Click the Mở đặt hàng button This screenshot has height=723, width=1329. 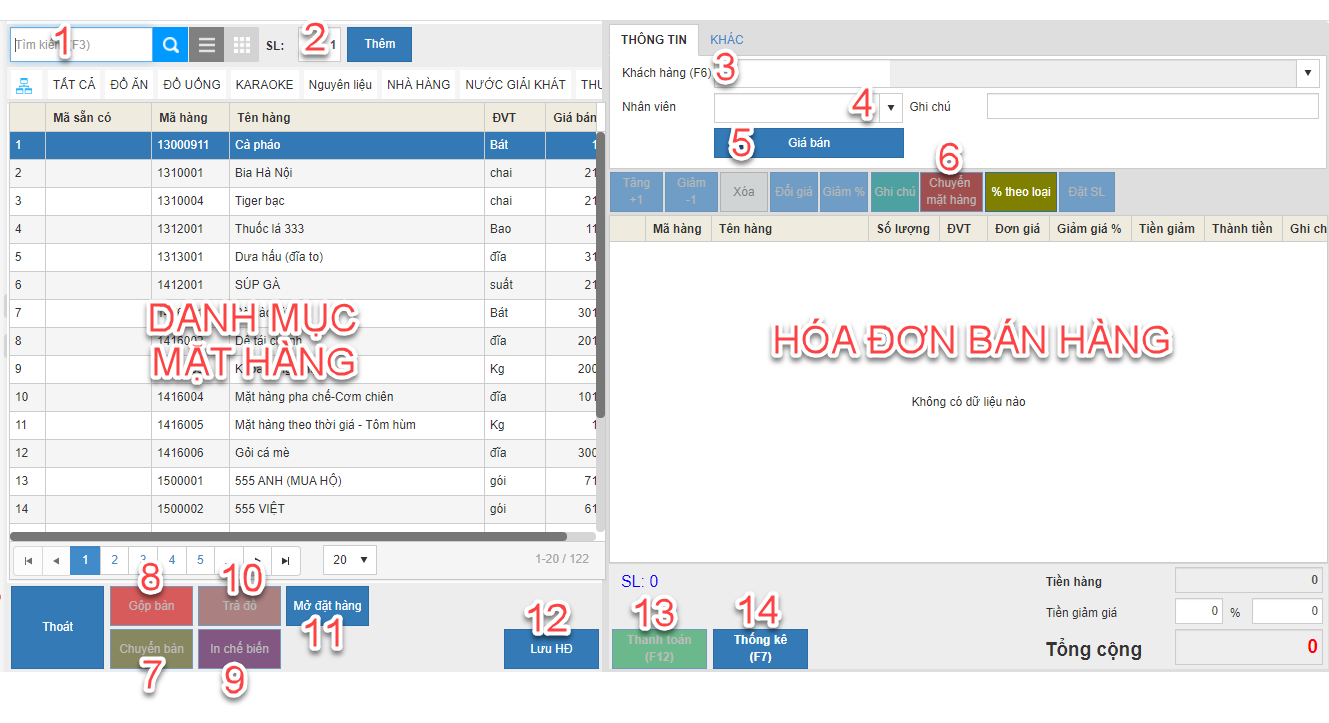pos(327,606)
